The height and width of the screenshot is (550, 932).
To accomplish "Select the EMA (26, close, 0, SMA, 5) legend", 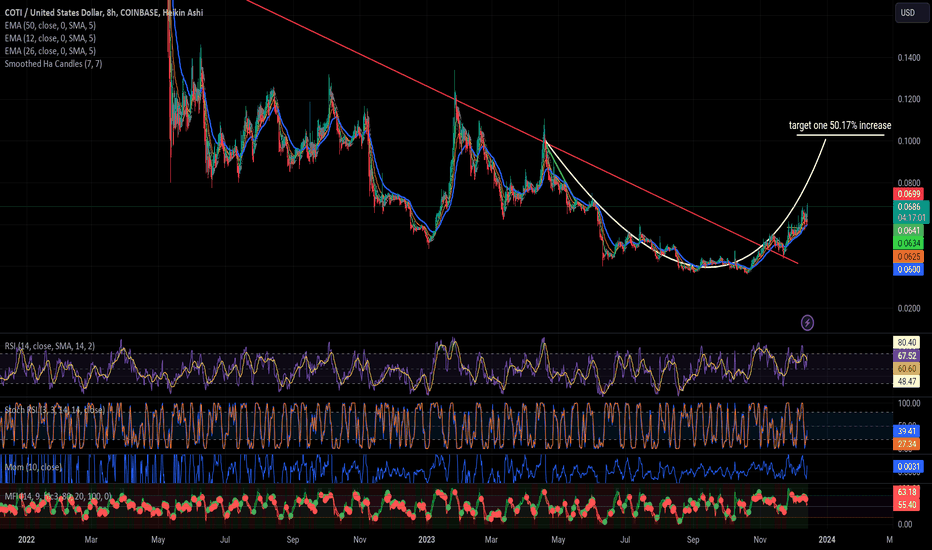I will pos(50,51).
